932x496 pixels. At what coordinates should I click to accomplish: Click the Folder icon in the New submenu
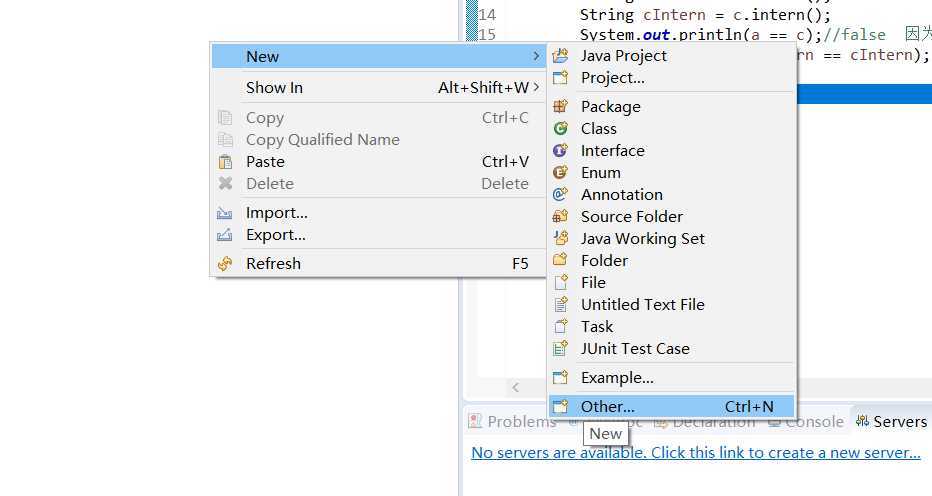click(x=561, y=260)
